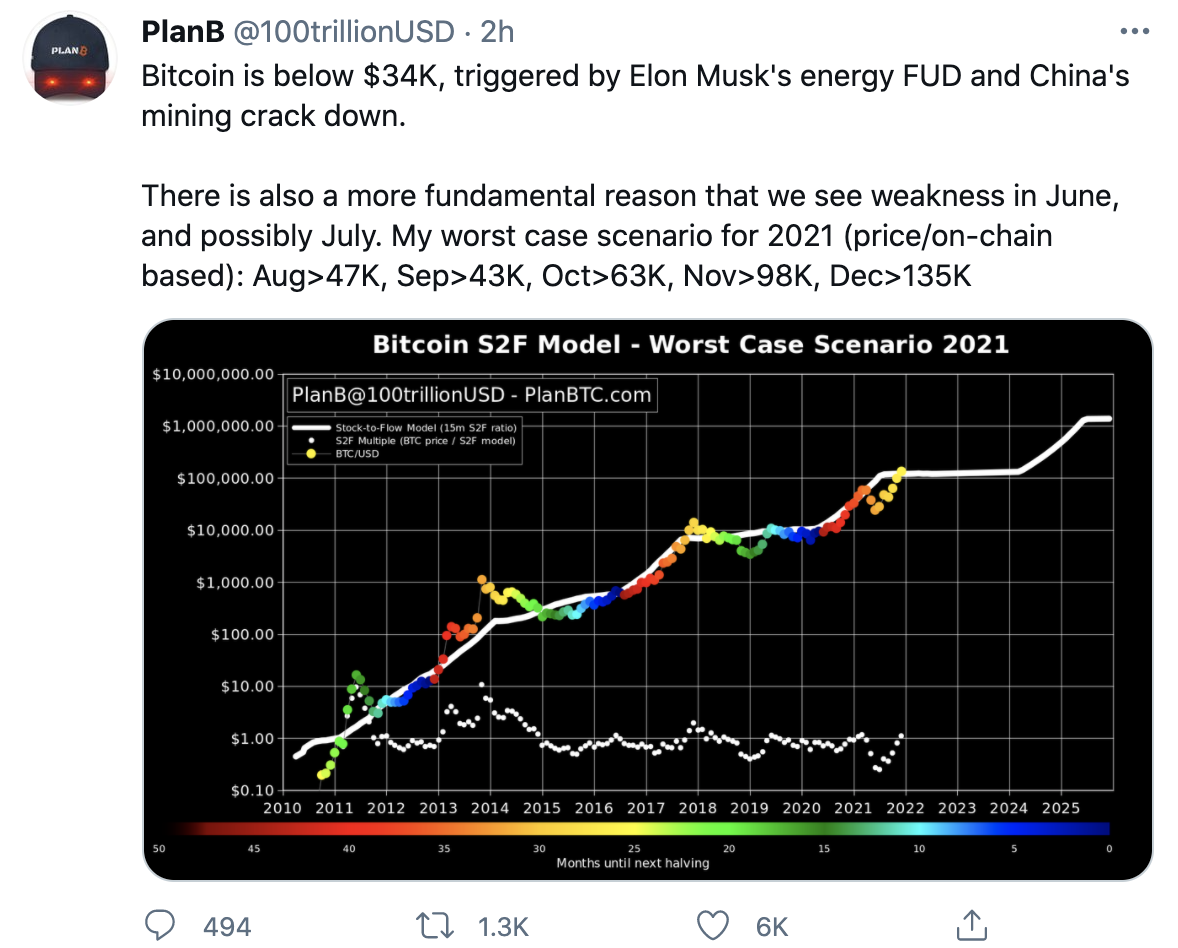Click the 1.3K retweet count
The width and height of the screenshot is (1178, 948).
pos(503,926)
